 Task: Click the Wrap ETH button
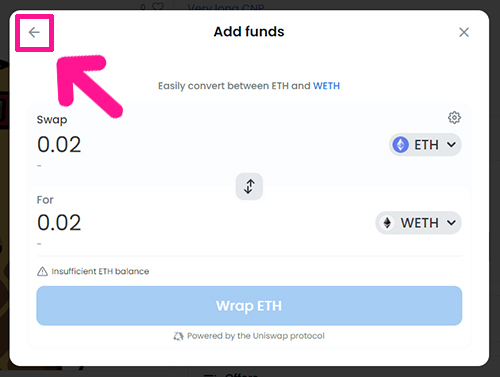point(249,306)
